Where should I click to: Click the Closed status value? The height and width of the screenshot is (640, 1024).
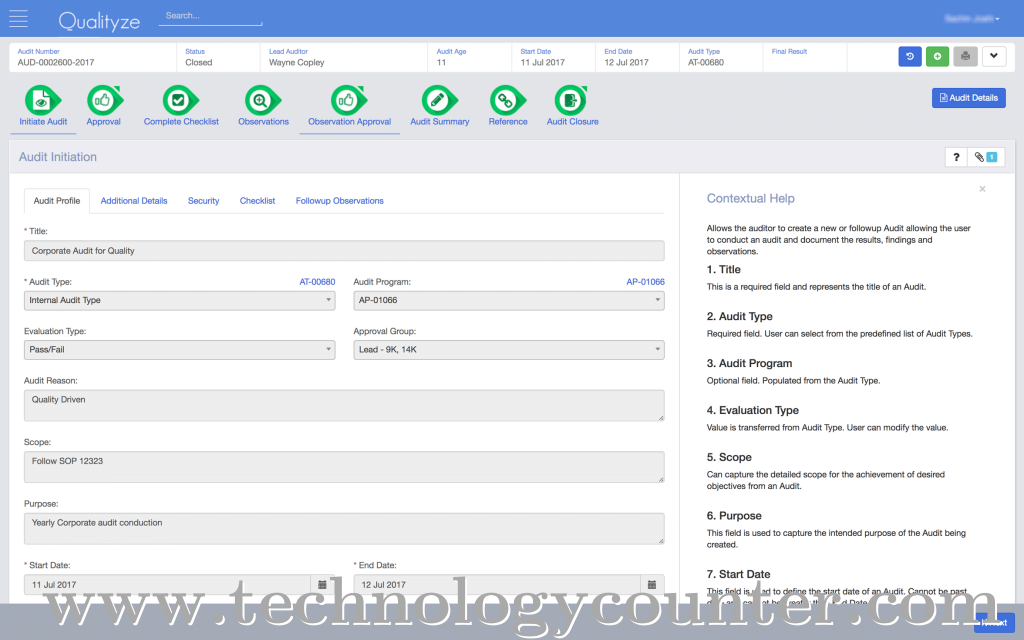click(199, 63)
